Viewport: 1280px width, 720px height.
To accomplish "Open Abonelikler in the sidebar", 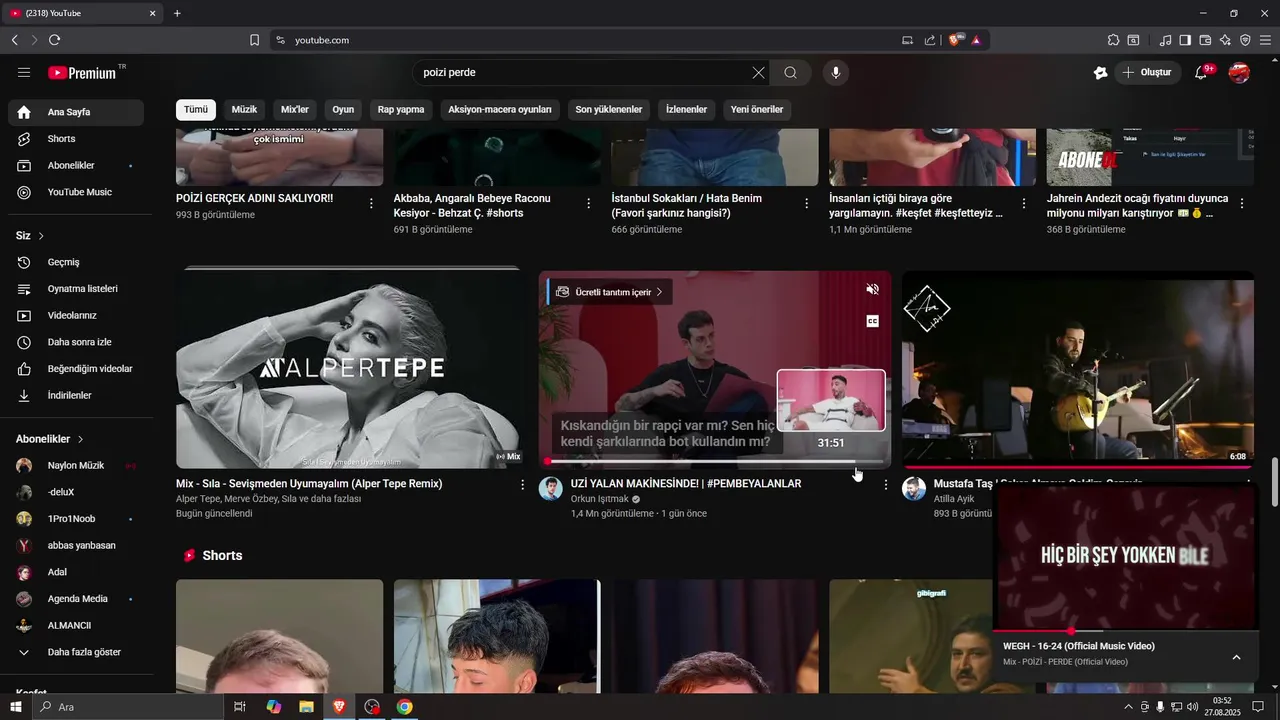I will [x=76, y=165].
